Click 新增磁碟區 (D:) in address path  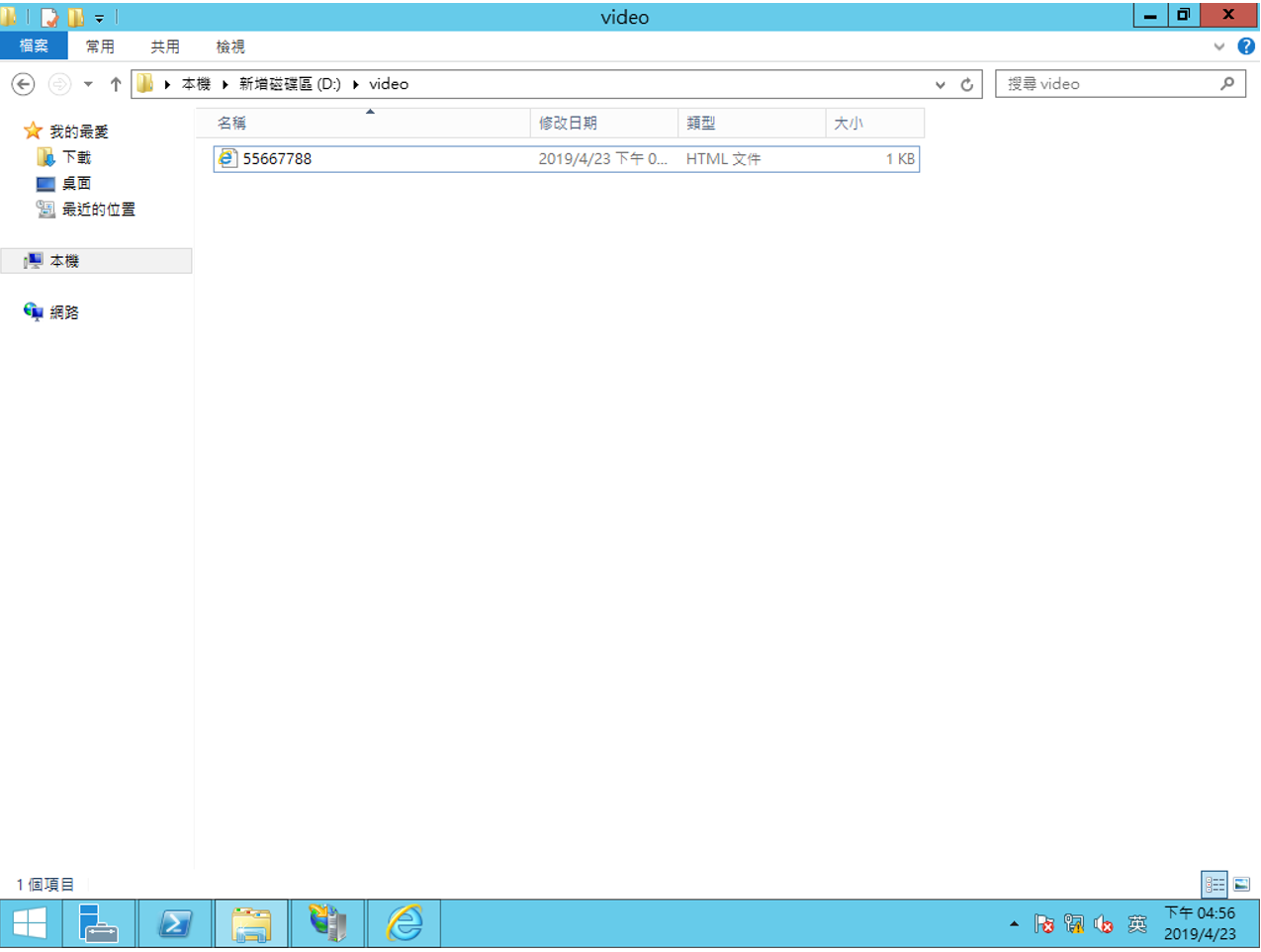[x=290, y=84]
